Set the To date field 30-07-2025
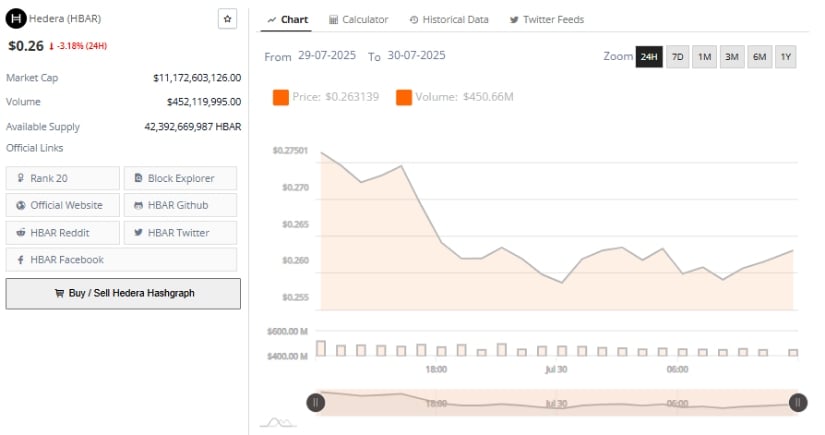Viewport: 825px width, 435px height. pos(416,55)
